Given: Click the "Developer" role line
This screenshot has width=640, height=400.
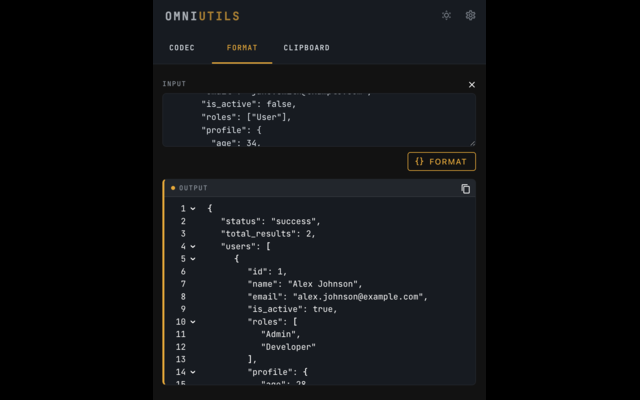Looking at the screenshot, I should point(288,347).
